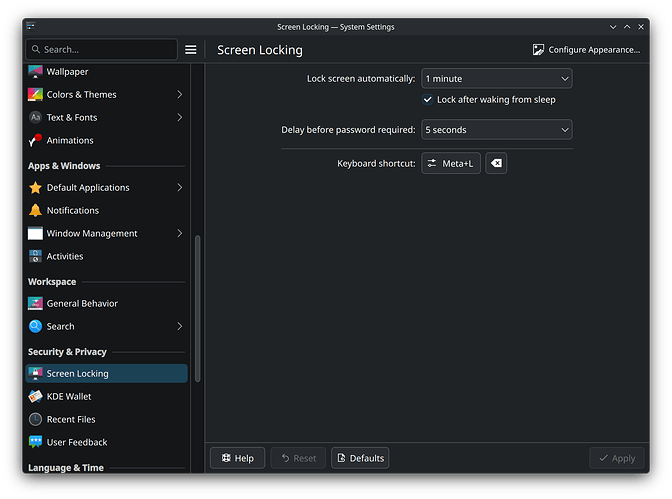The width and height of the screenshot is (672, 499).
Task: Expand the Search category chevron
Action: coord(180,326)
